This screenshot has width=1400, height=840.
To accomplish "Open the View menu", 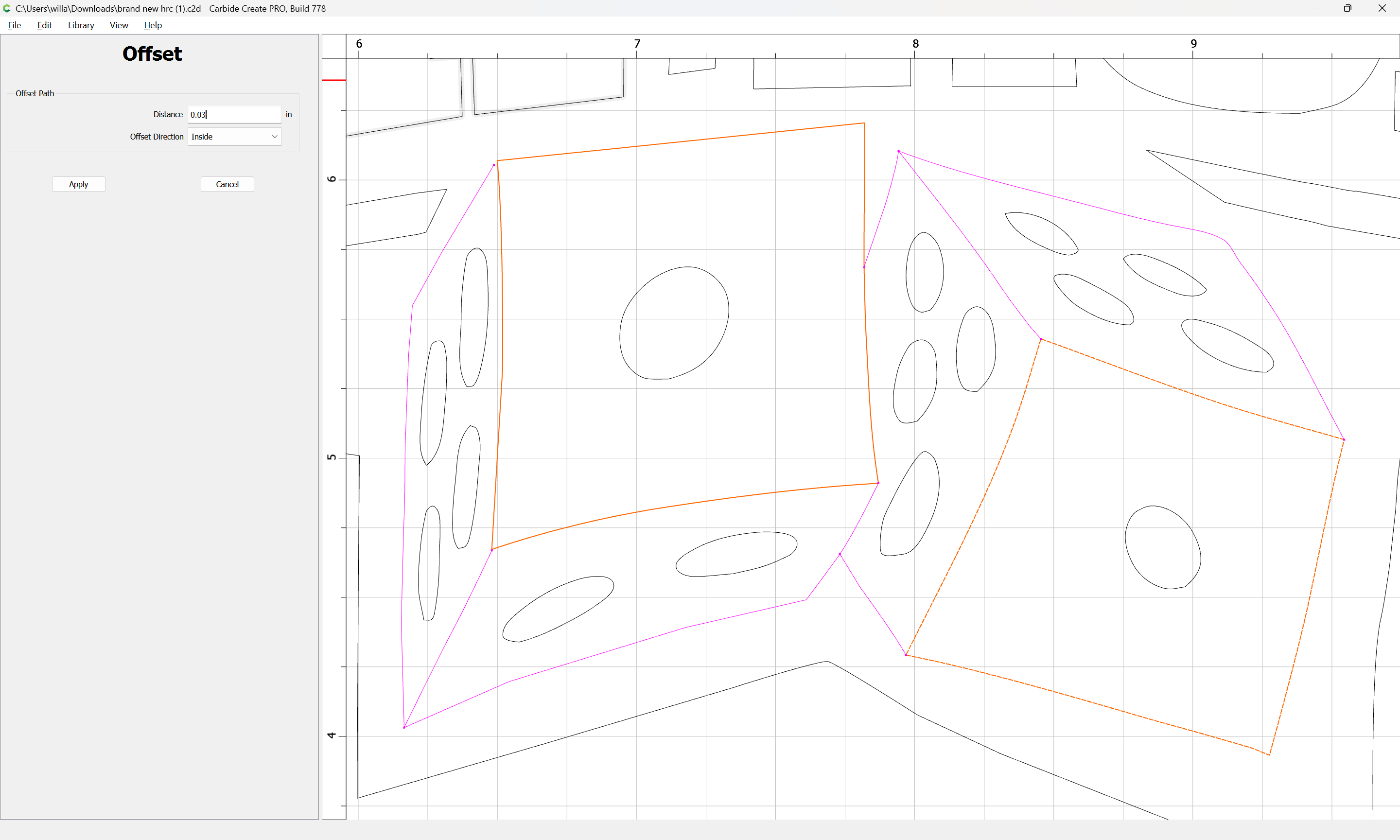I will [x=119, y=25].
